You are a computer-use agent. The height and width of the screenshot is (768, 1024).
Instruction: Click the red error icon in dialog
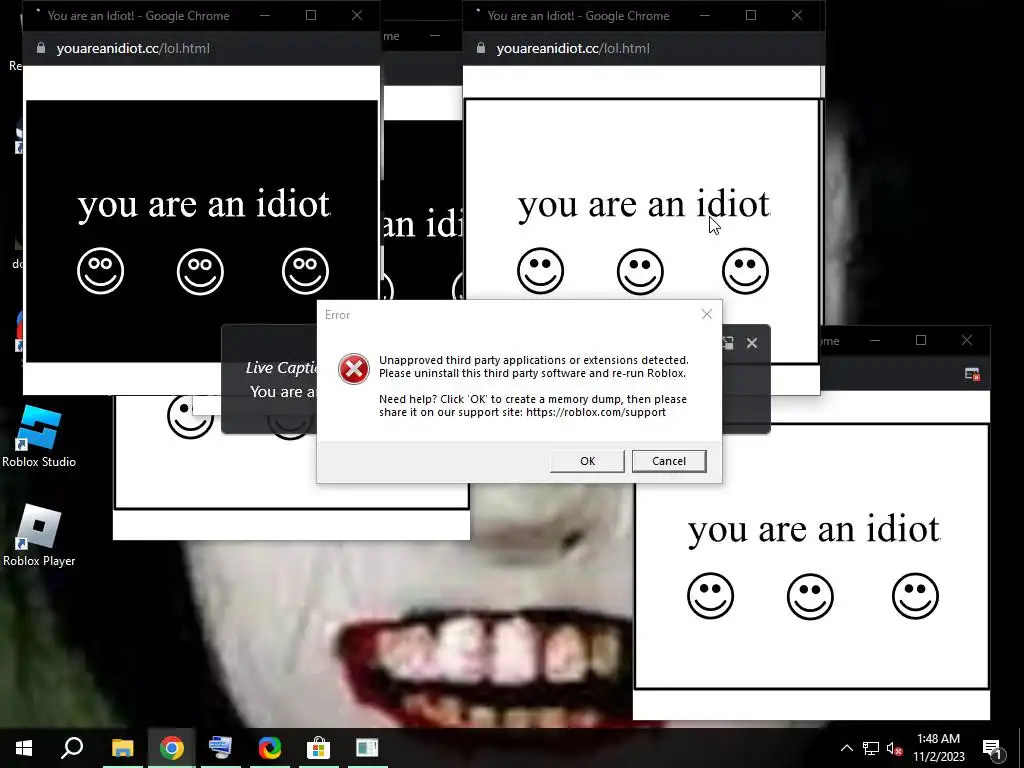(x=353, y=369)
